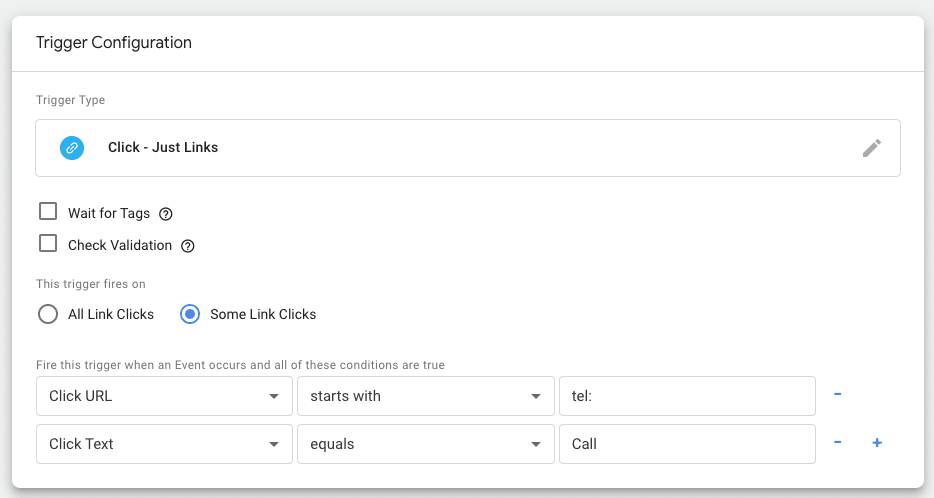Open help icon next to Wait for Tags

tap(167, 214)
